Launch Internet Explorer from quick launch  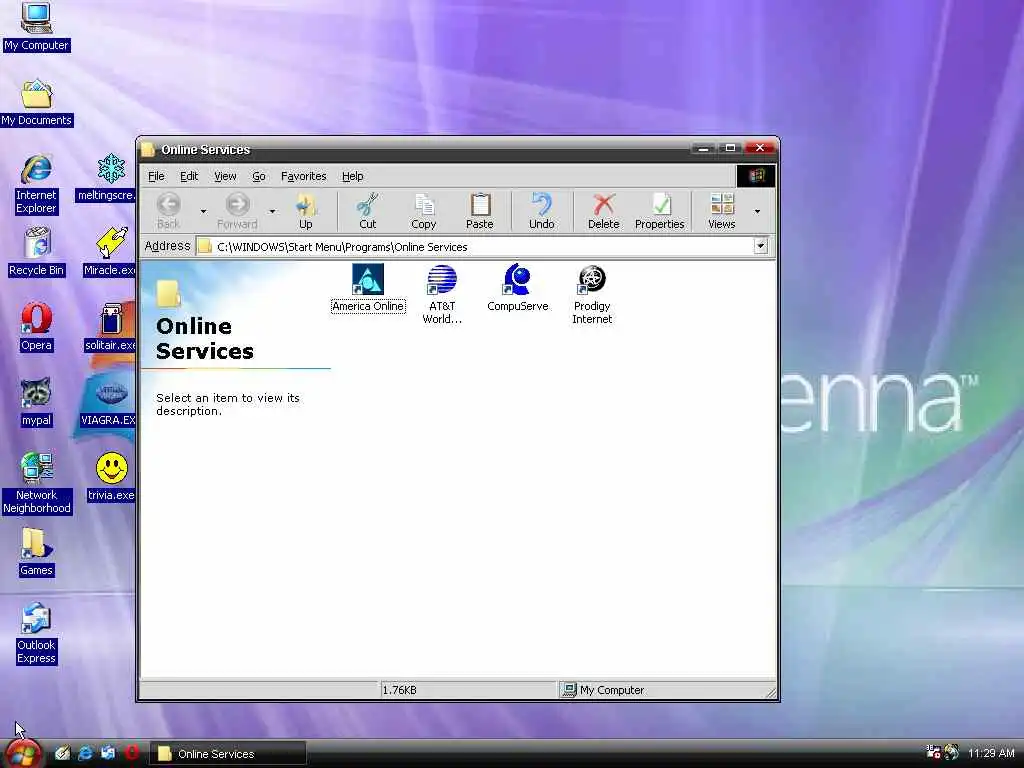(85, 753)
